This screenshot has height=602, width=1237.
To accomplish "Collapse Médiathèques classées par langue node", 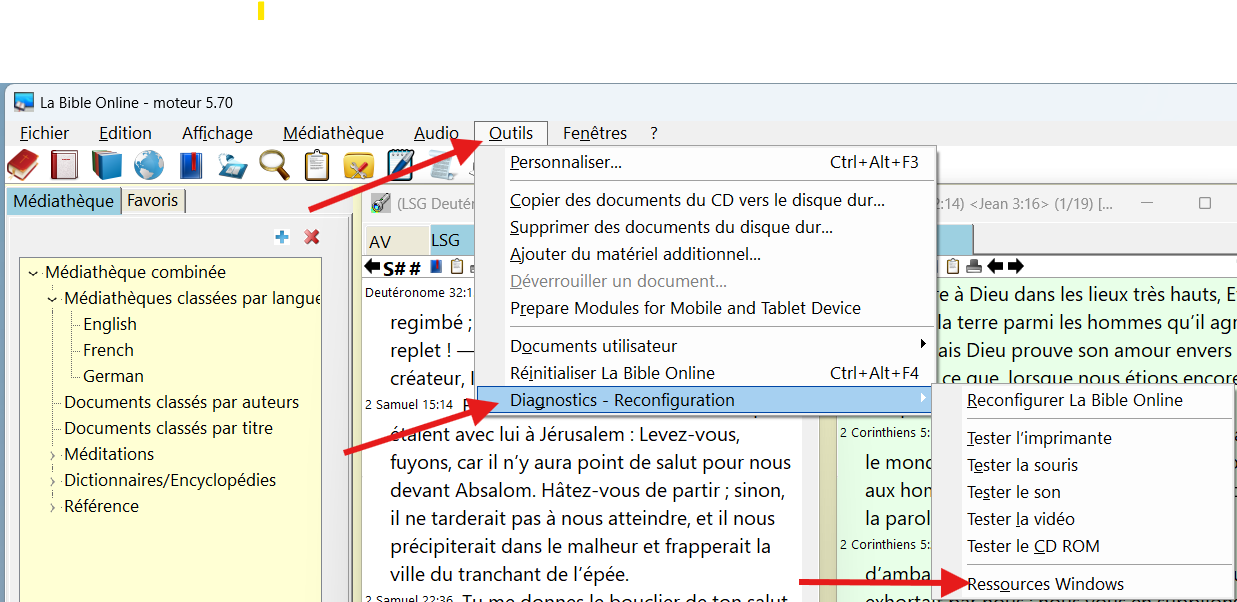I will point(53,299).
